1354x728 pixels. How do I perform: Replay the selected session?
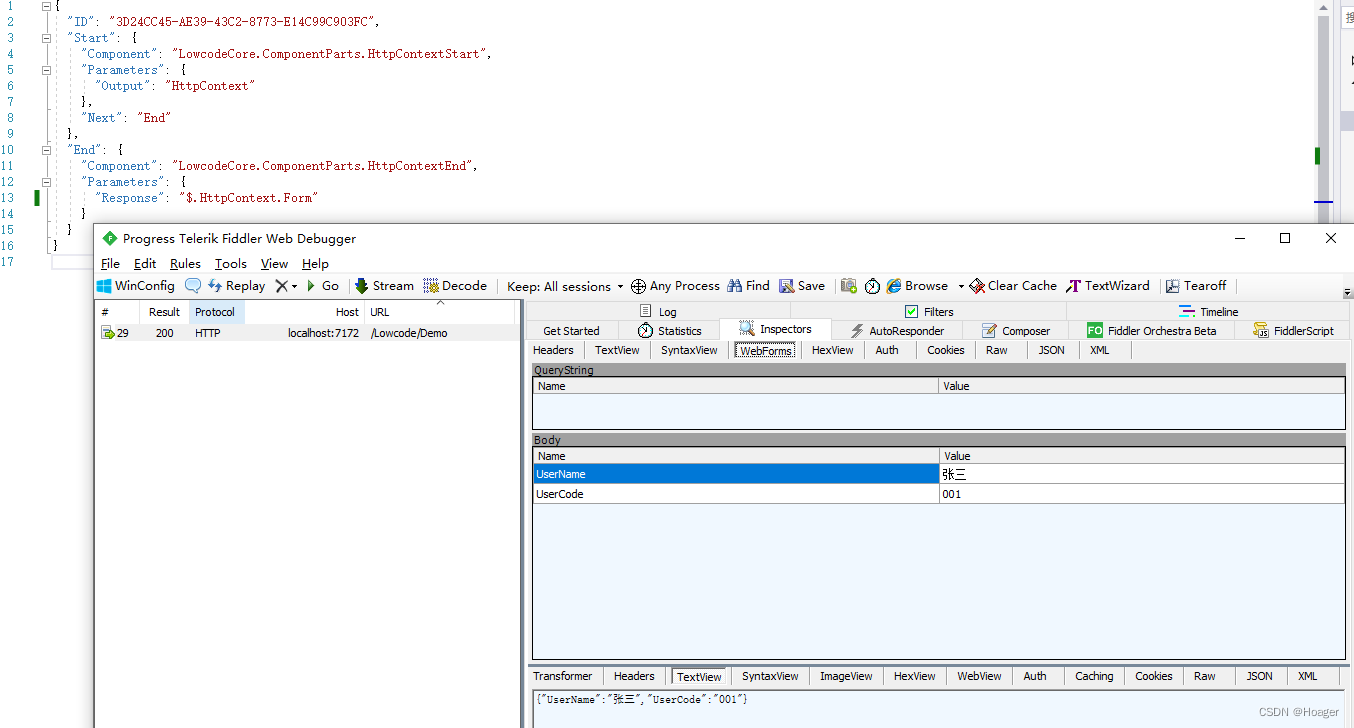236,286
